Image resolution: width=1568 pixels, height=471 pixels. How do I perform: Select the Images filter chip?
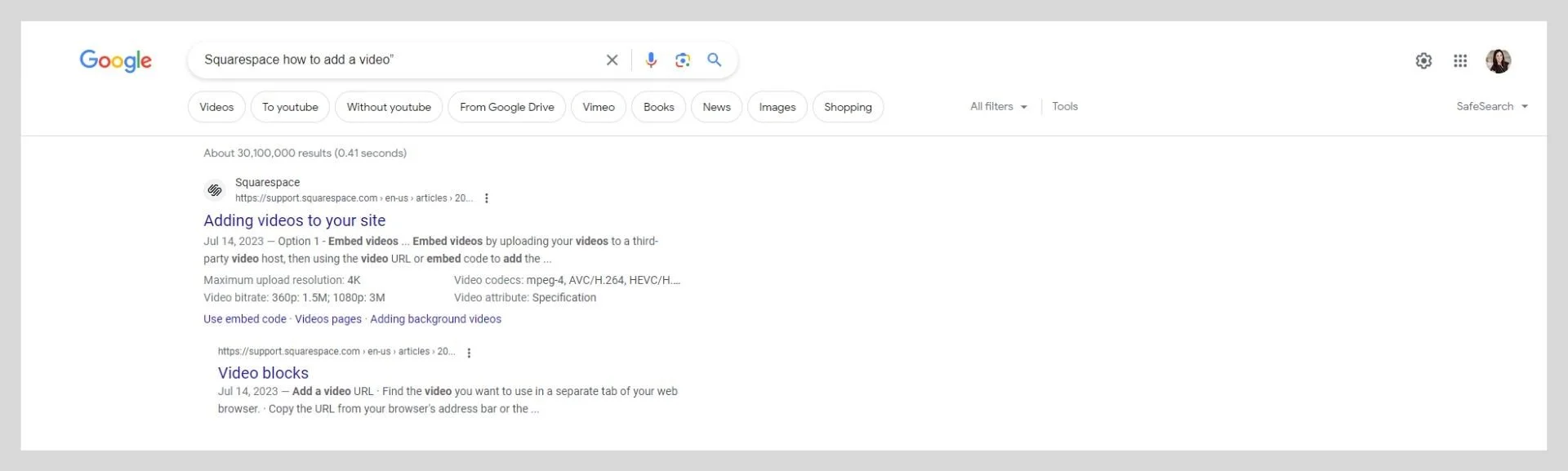777,107
